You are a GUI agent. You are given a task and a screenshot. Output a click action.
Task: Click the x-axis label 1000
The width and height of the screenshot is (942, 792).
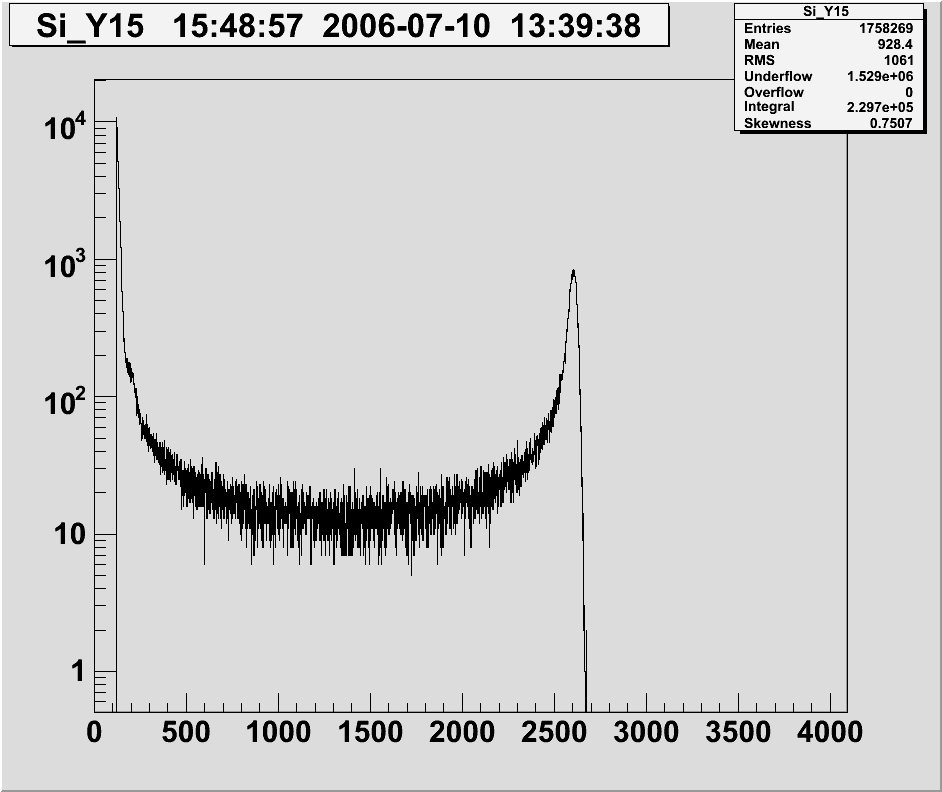point(279,733)
